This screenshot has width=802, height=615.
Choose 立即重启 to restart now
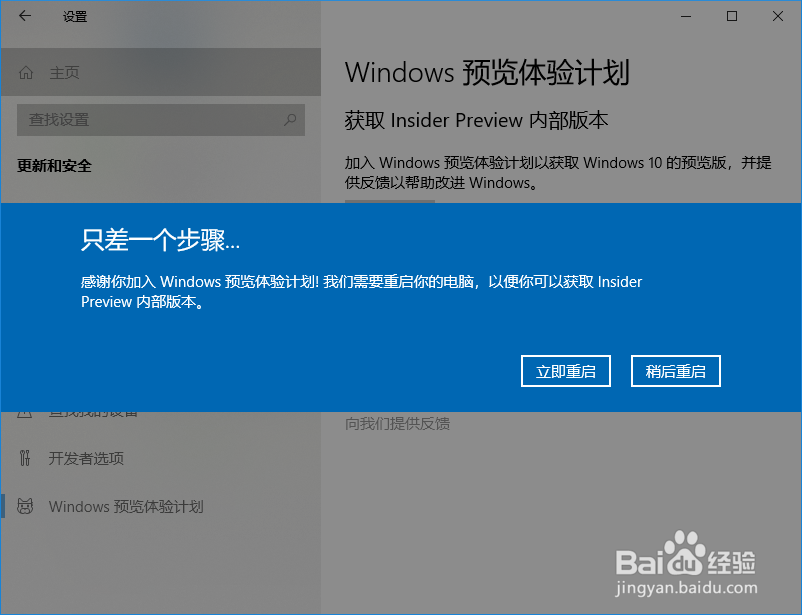(566, 371)
